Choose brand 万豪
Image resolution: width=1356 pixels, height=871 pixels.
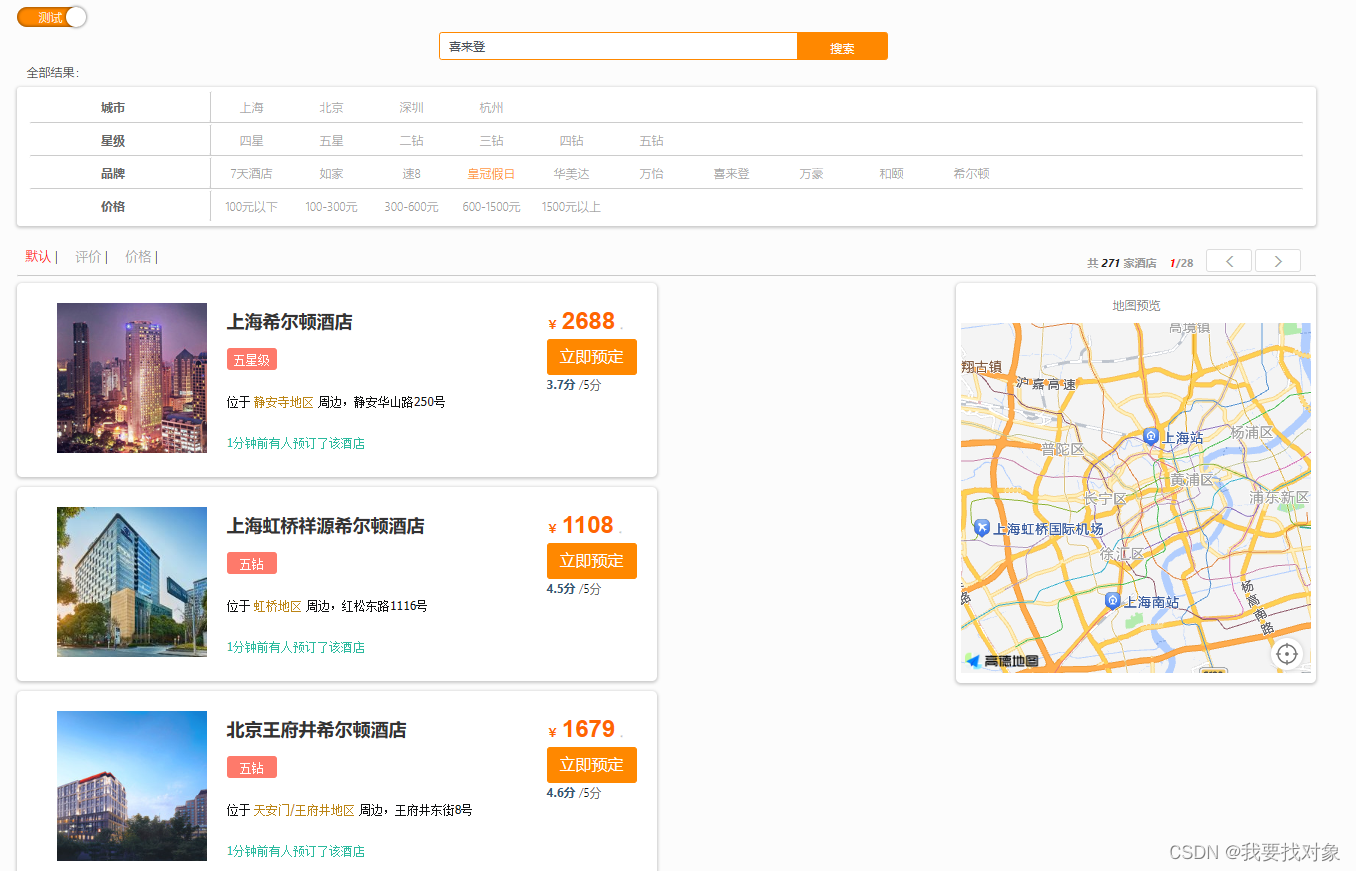[x=811, y=174]
